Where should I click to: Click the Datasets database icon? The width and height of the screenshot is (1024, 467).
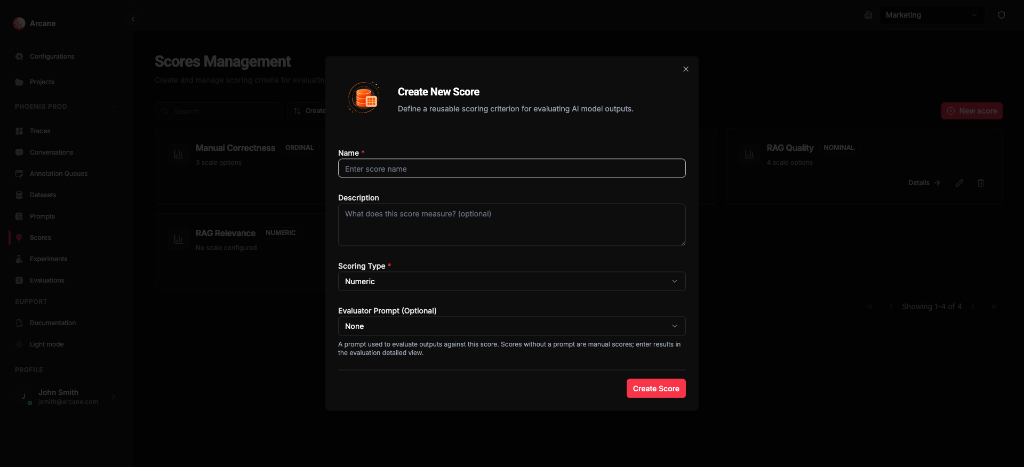coord(19,195)
